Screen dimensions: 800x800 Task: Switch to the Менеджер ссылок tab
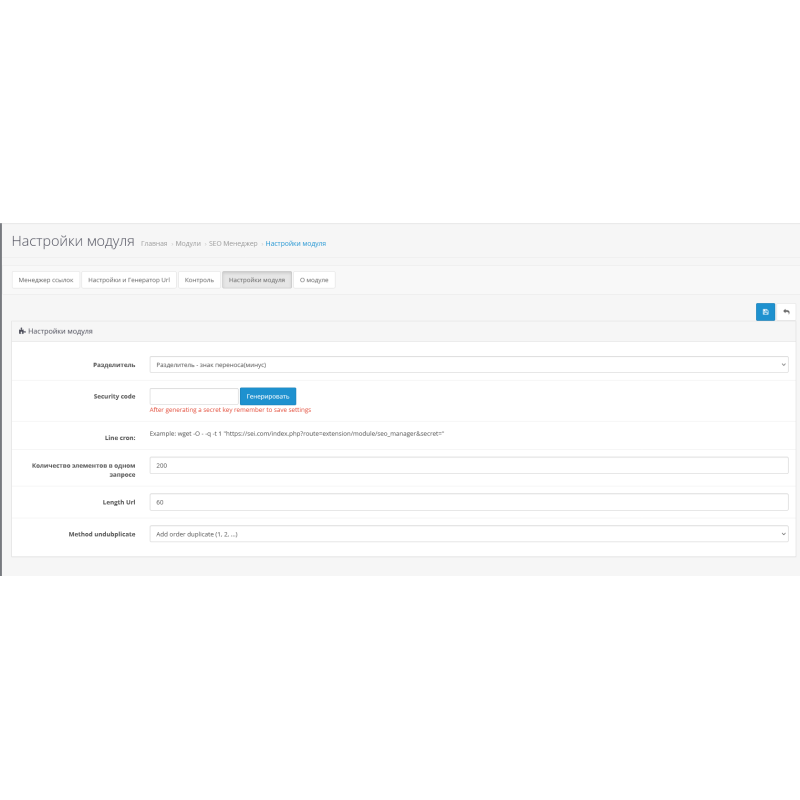(45, 280)
